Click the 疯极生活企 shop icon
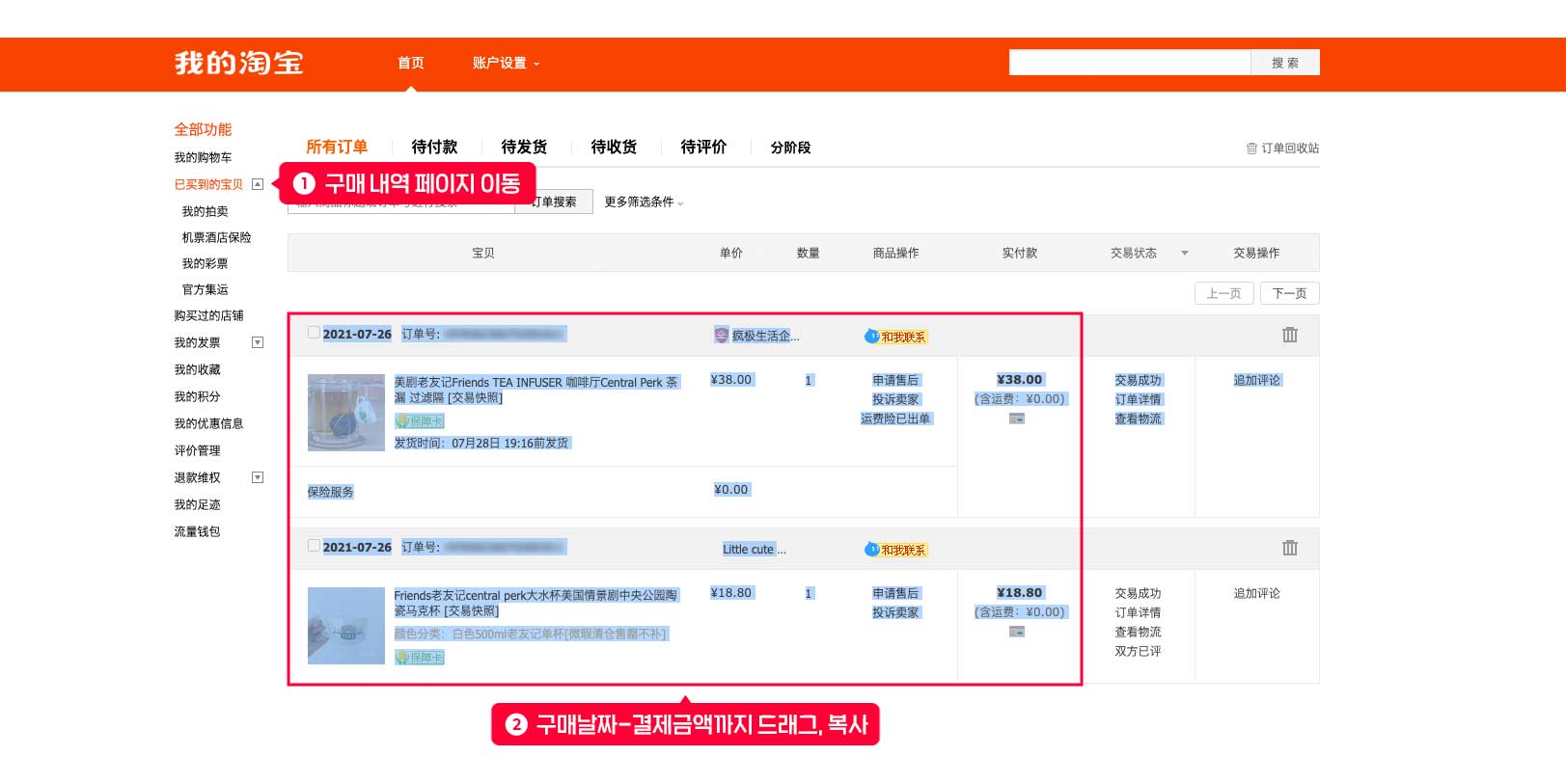This screenshot has height=784, width=1566. coord(722,336)
